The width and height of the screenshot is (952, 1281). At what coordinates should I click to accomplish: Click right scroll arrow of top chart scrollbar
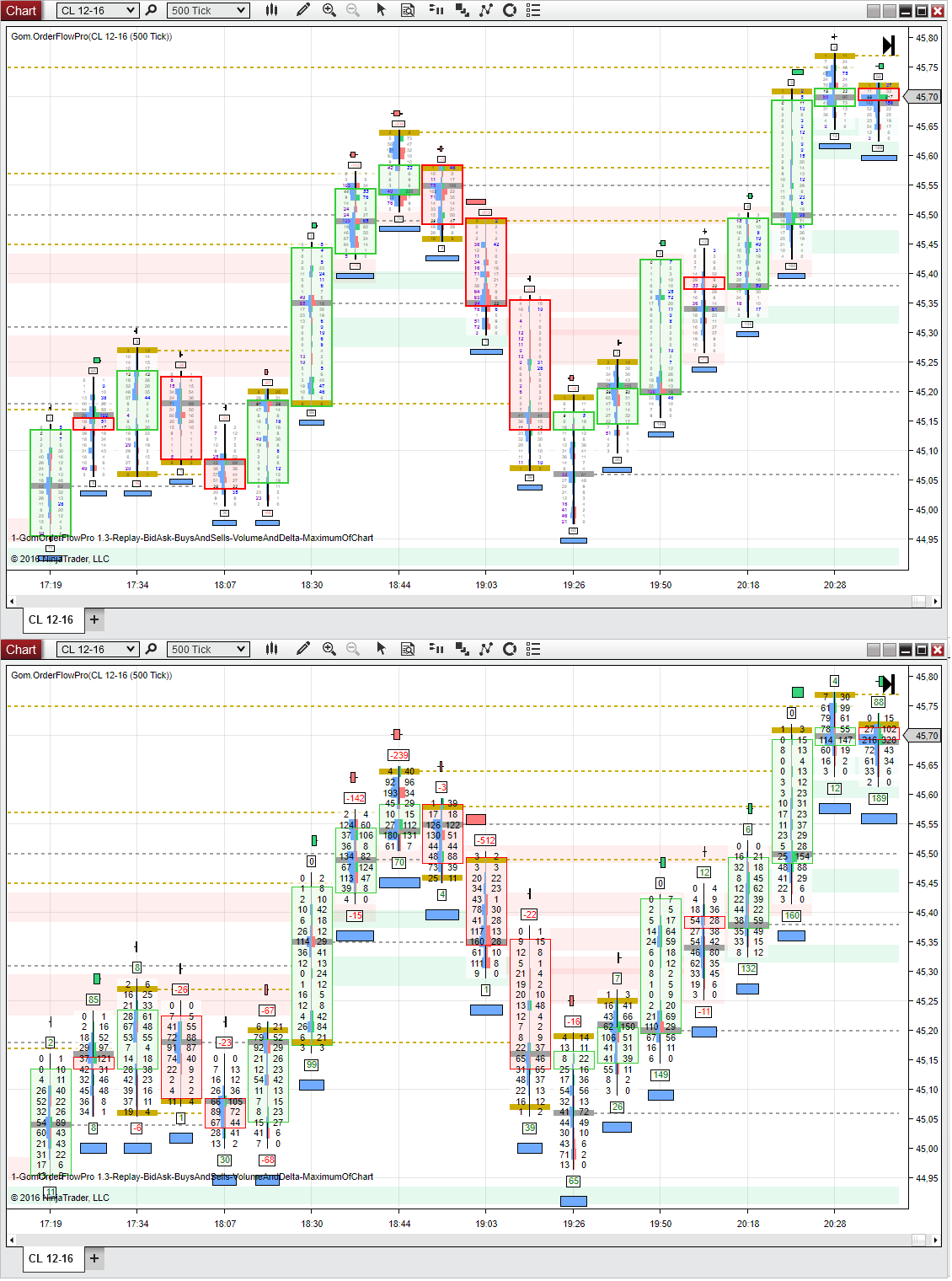[935, 601]
